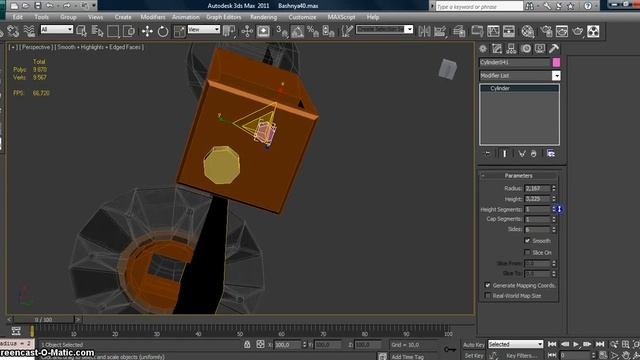Open Edit Named Selection Sets
Image resolution: width=640 pixels, height=360 pixels.
pos(347,31)
